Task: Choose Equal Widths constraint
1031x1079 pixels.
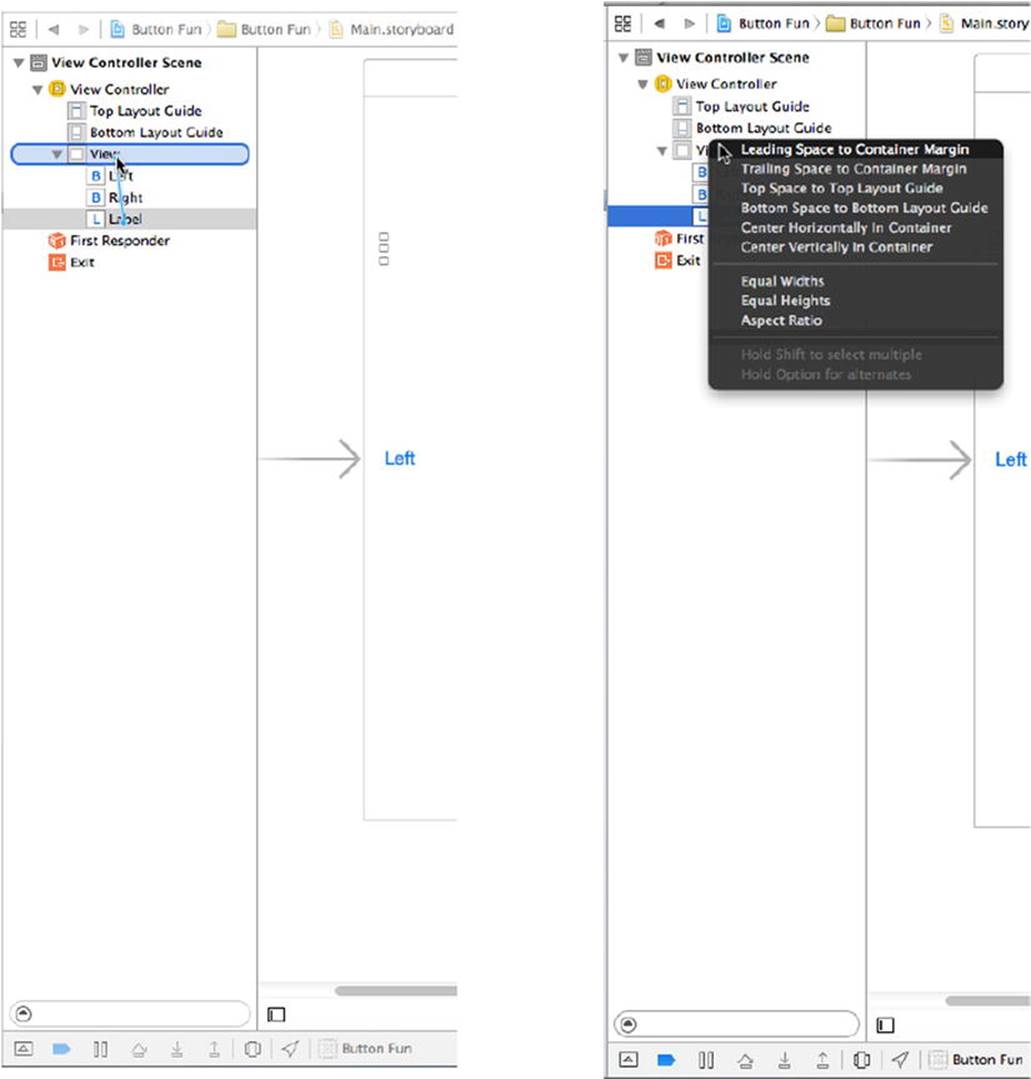Action: point(855,281)
